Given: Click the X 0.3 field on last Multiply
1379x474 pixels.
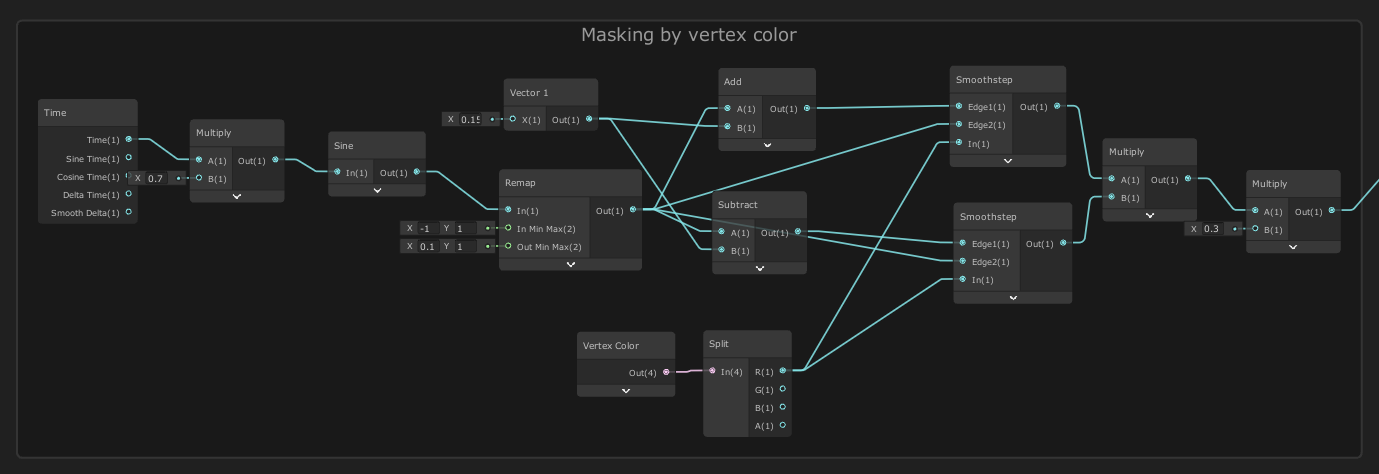Looking at the screenshot, I should pos(1213,229).
